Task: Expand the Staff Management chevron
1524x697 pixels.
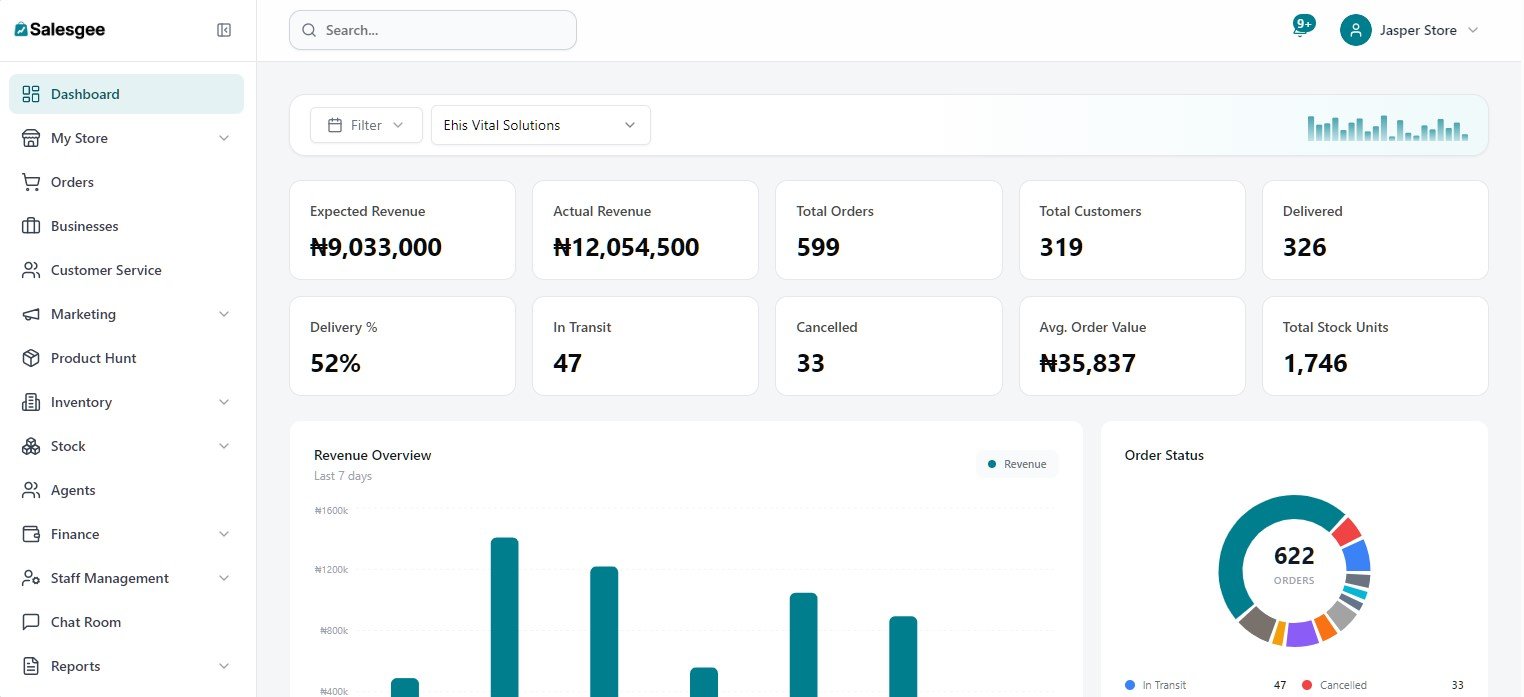Action: point(224,578)
